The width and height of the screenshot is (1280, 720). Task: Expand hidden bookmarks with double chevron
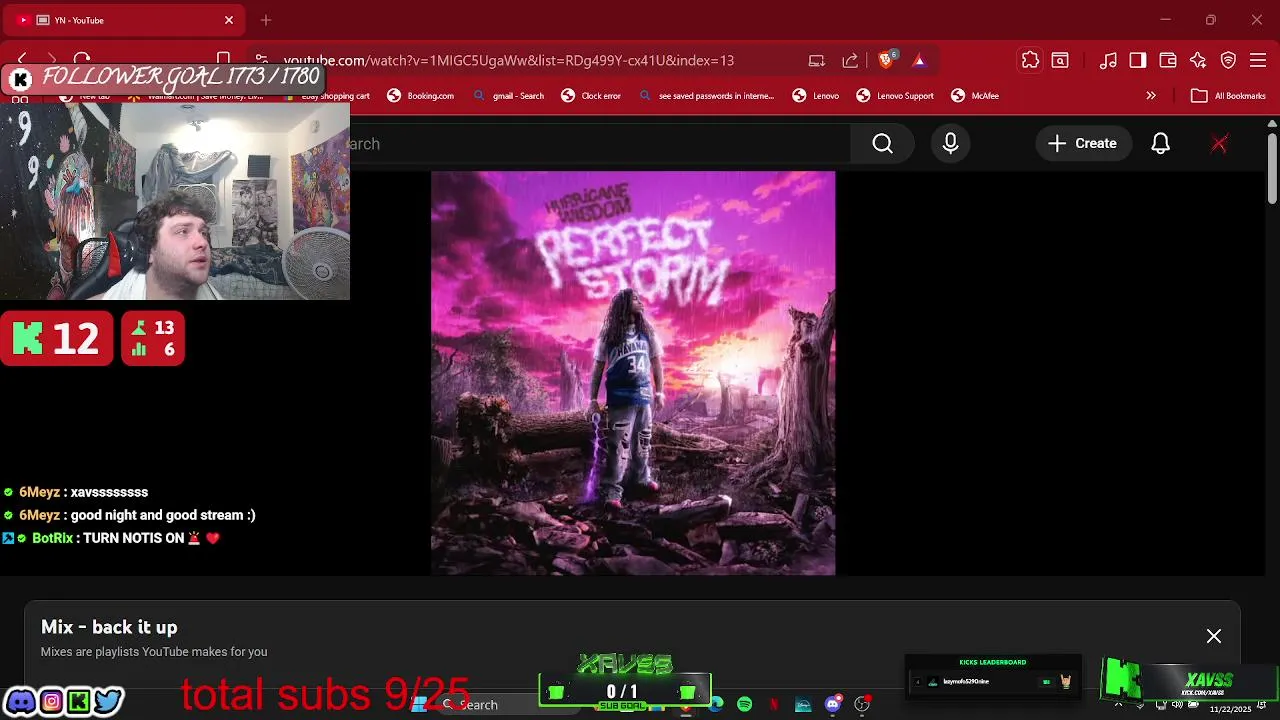point(1151,96)
